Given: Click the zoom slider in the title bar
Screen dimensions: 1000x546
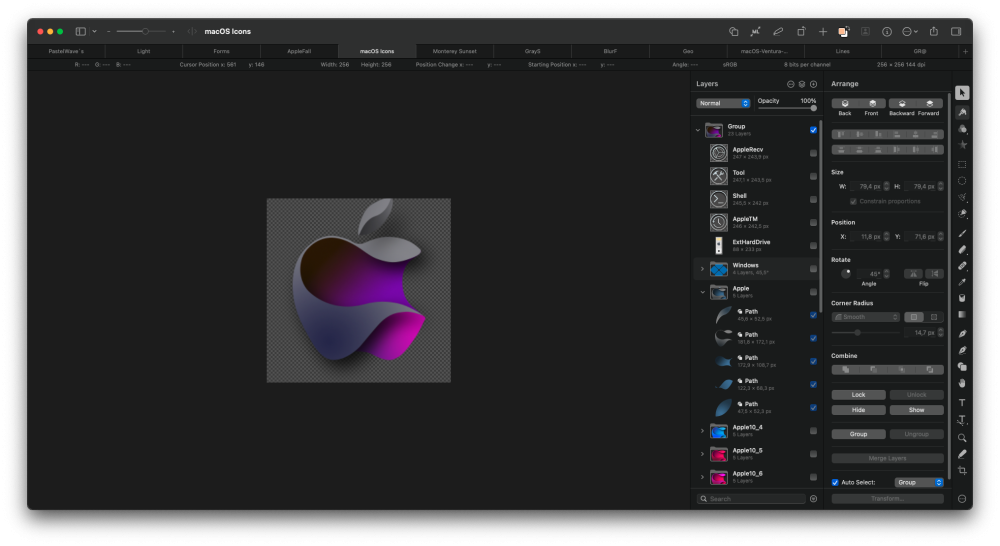Looking at the screenshot, I should coord(142,31).
